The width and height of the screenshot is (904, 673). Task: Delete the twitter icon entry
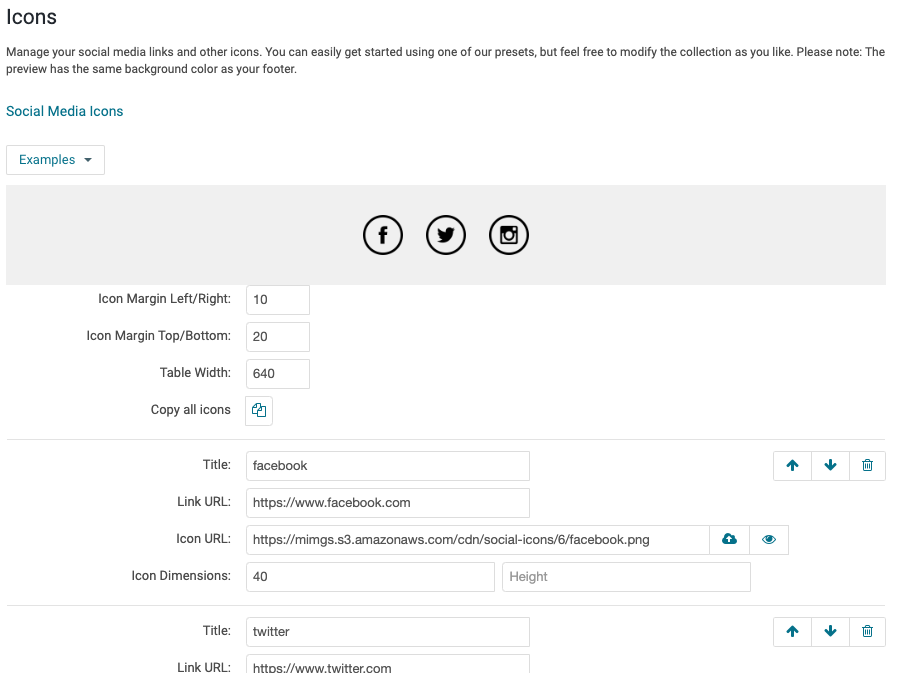(867, 632)
